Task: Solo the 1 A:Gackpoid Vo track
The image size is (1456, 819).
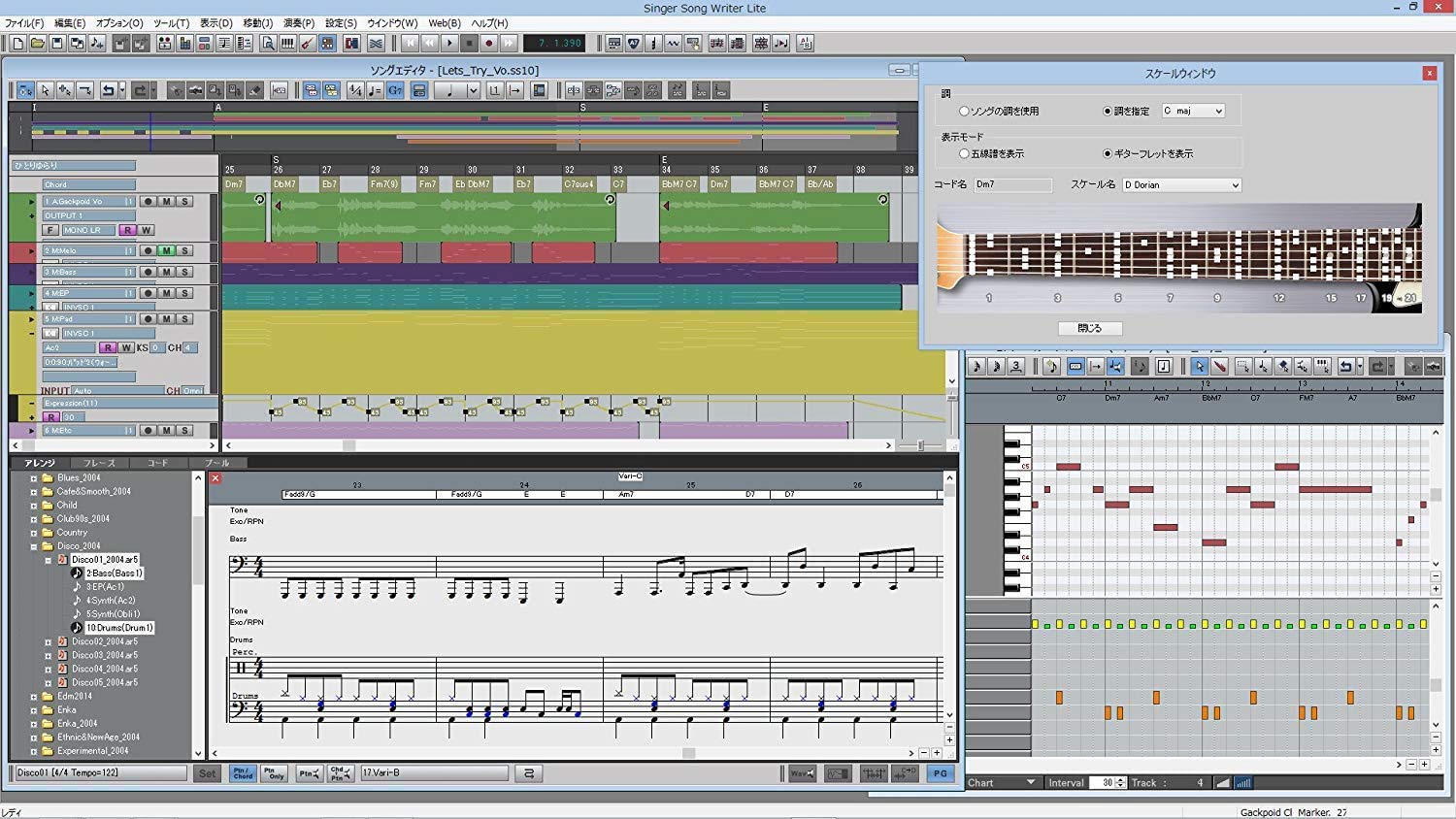Action: coord(184,202)
